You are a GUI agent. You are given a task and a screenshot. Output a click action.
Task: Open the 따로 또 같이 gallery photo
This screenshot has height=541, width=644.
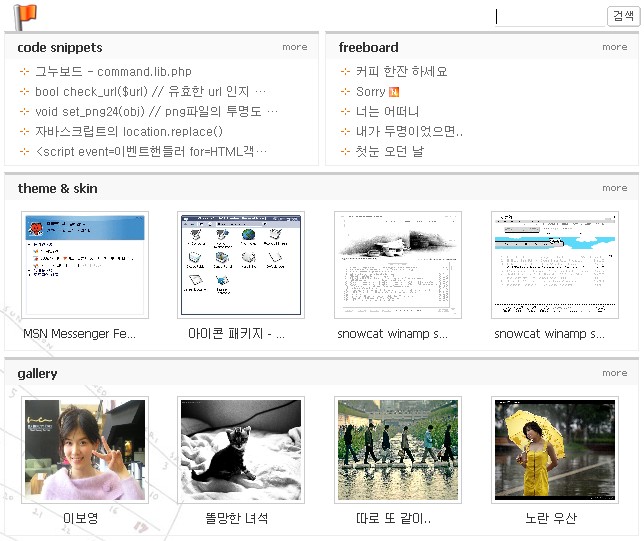[397, 450]
